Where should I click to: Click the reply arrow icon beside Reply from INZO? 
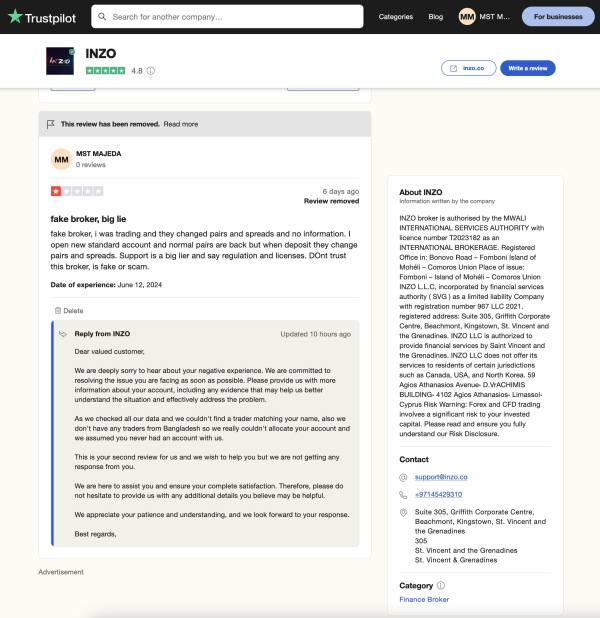coord(63,334)
